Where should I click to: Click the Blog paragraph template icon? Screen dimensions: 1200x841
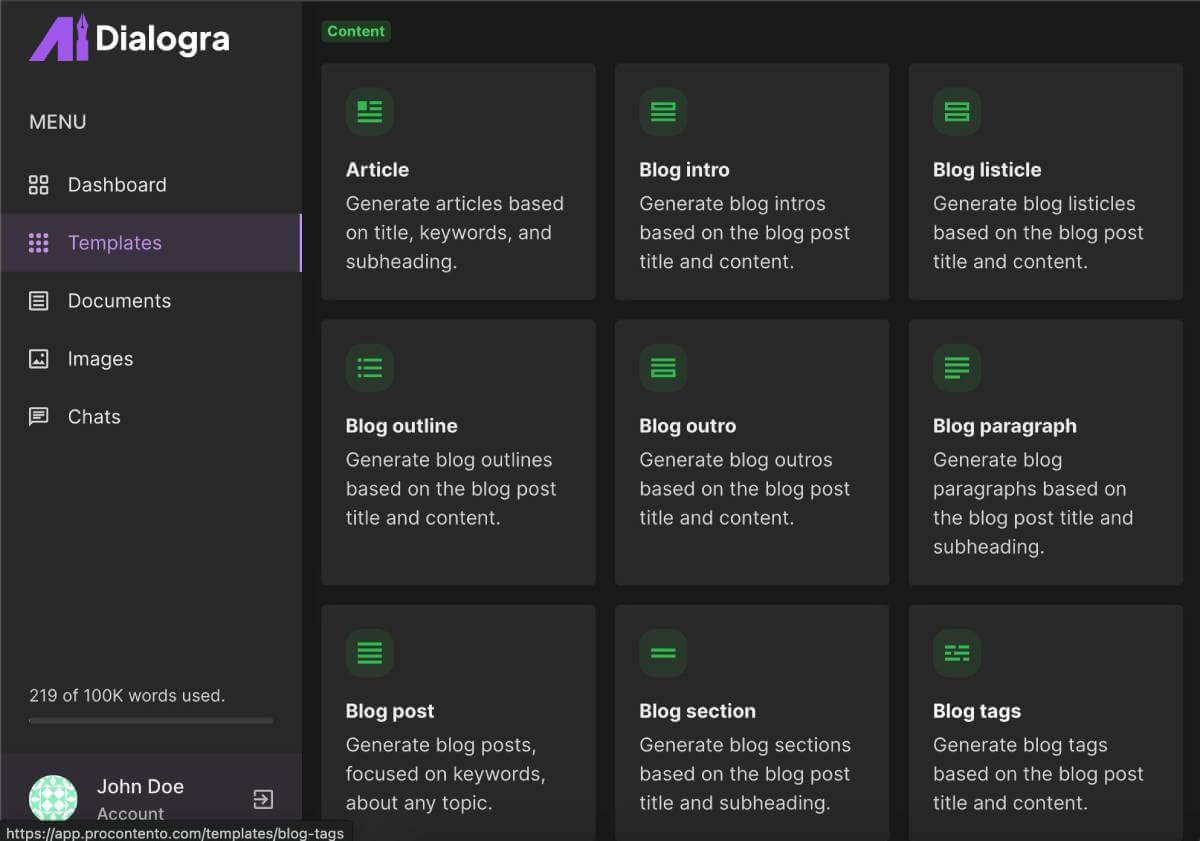(957, 368)
